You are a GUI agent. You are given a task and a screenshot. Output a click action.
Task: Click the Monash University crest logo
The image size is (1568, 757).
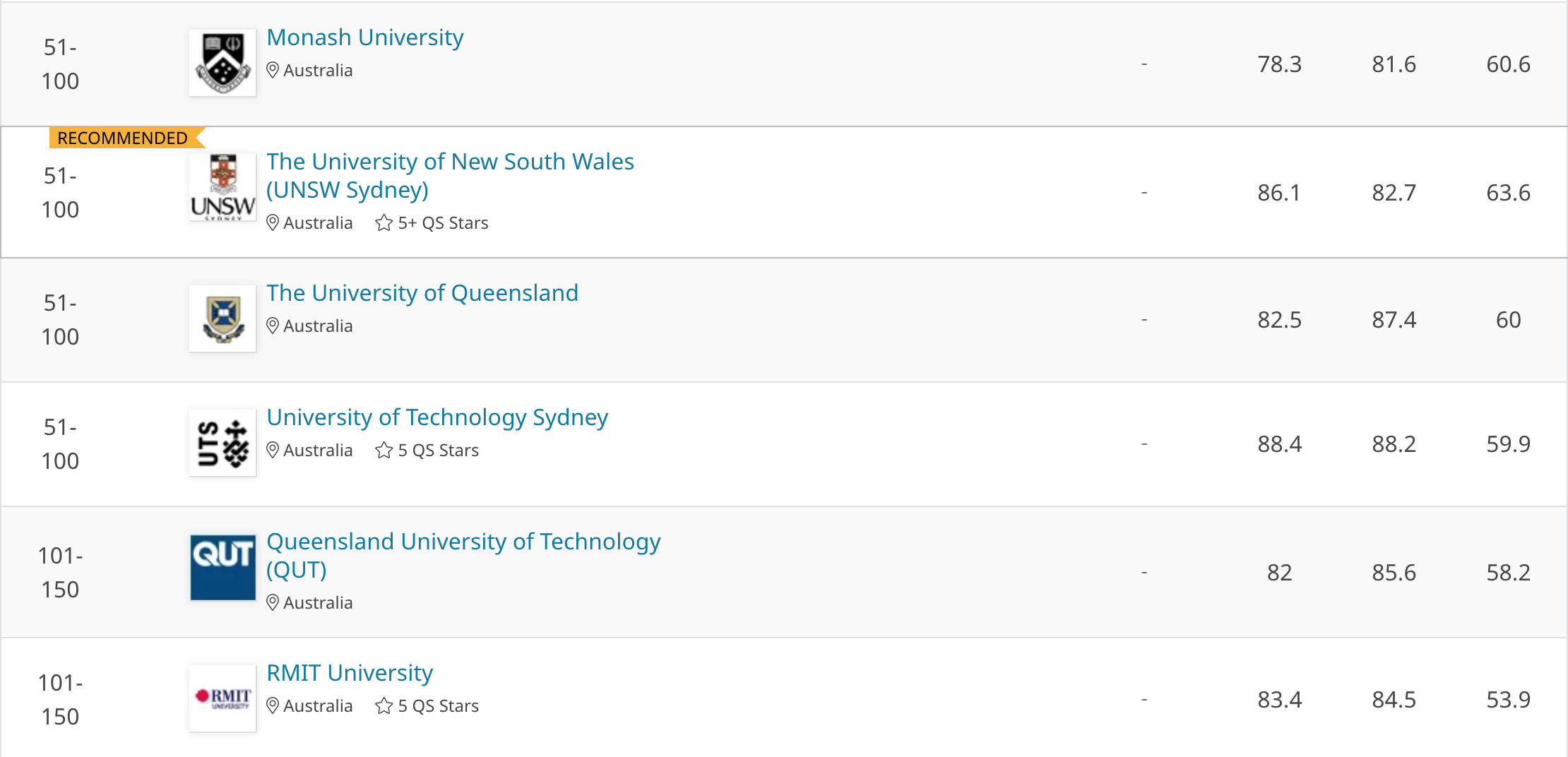[x=222, y=63]
